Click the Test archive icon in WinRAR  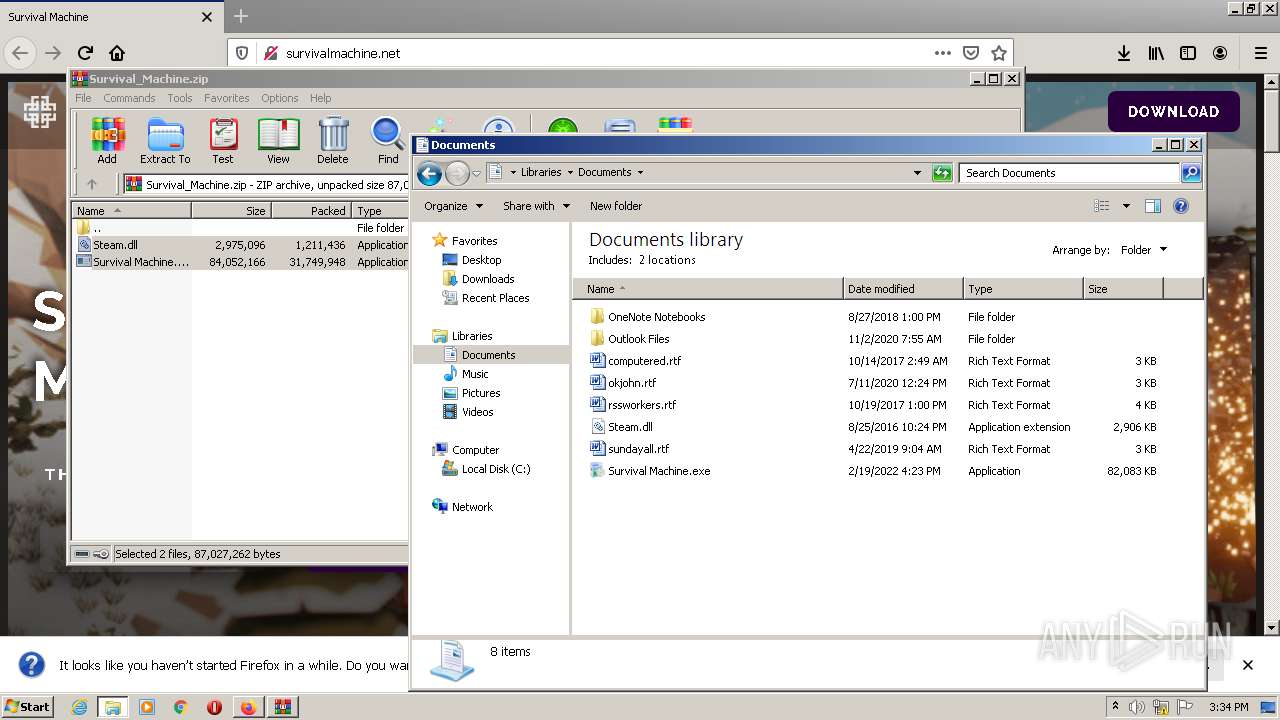223,140
